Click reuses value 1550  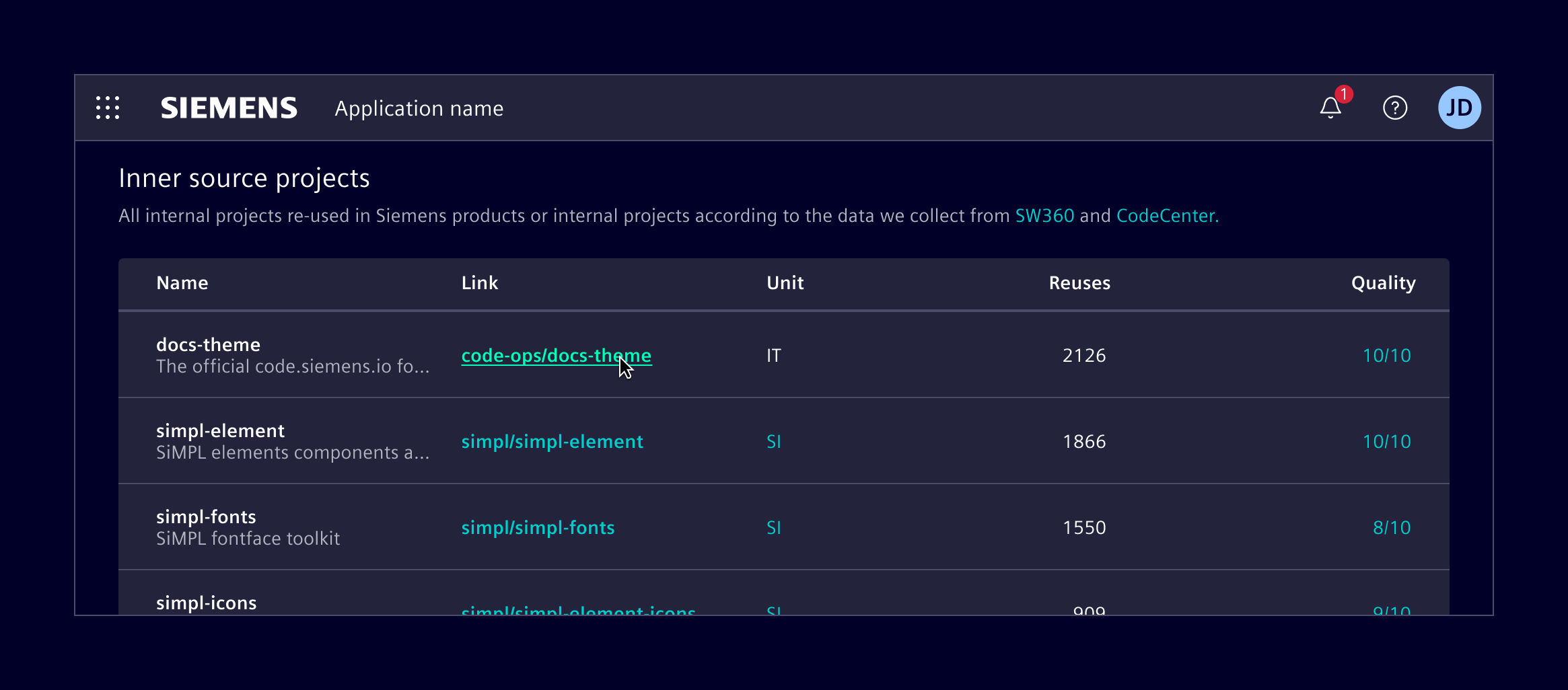[1084, 527]
